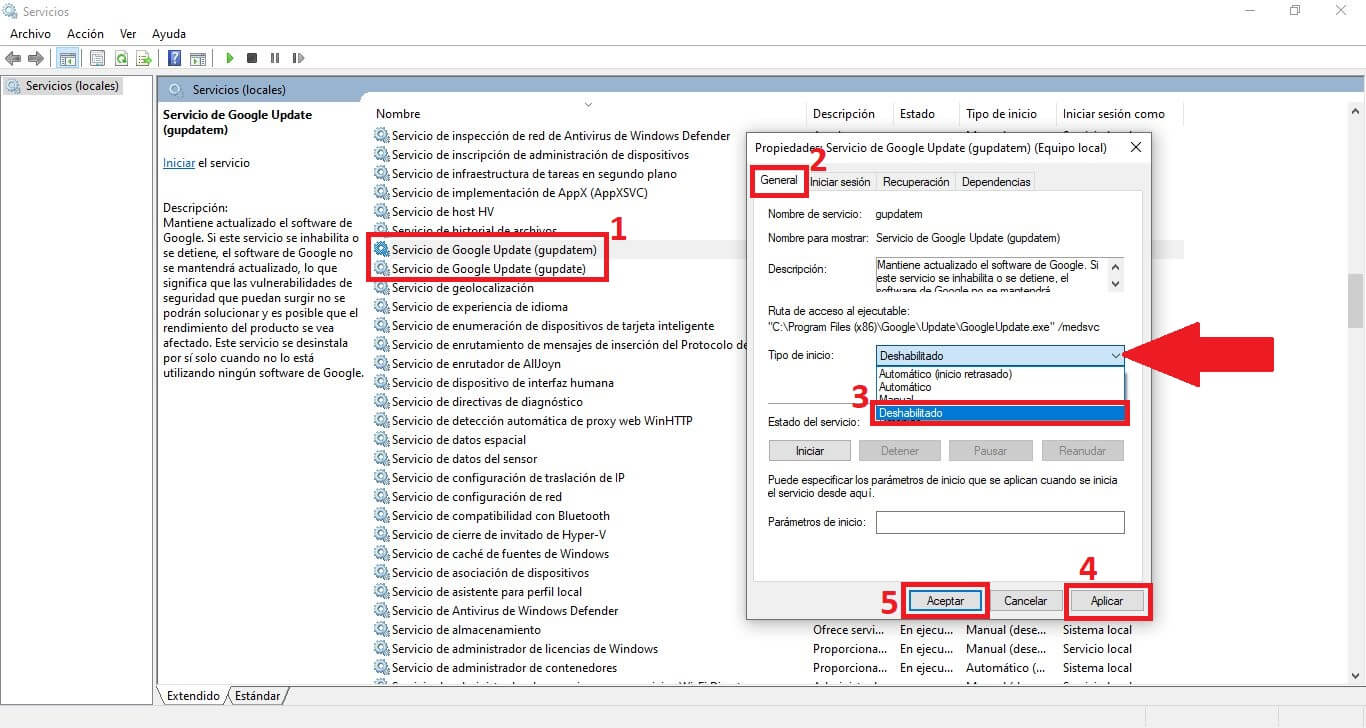The image size is (1366, 728).
Task: Select row Servicio de Google Update (gupdatem)
Action: (494, 250)
